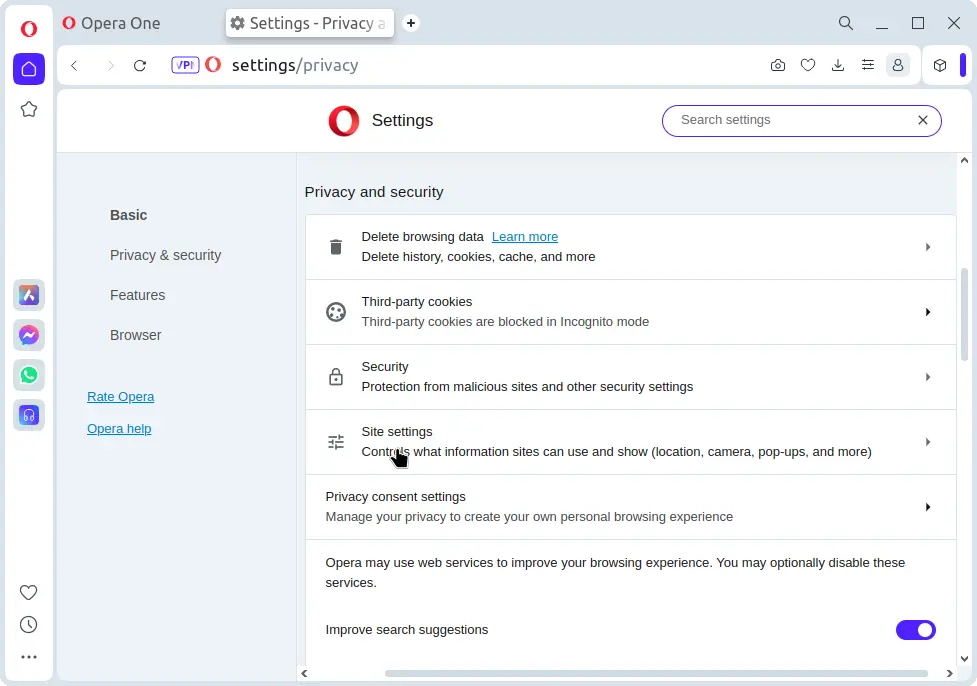
Task: Click 'Improve search suggestions' label
Action: 406,630
